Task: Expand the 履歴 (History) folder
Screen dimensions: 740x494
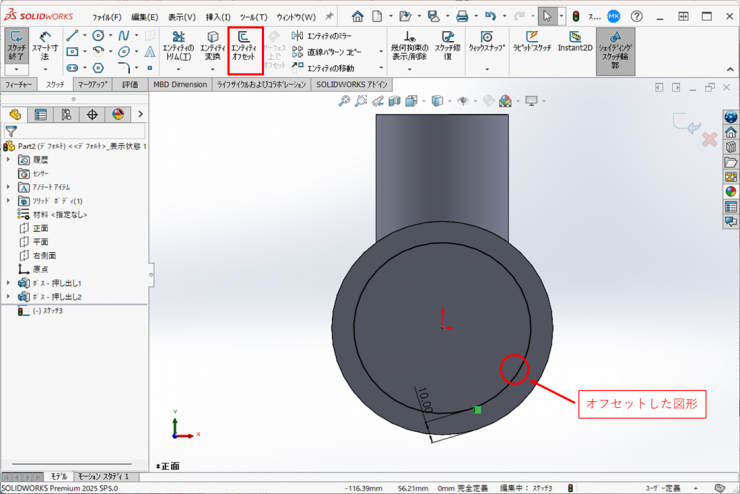Action: click(x=9, y=159)
